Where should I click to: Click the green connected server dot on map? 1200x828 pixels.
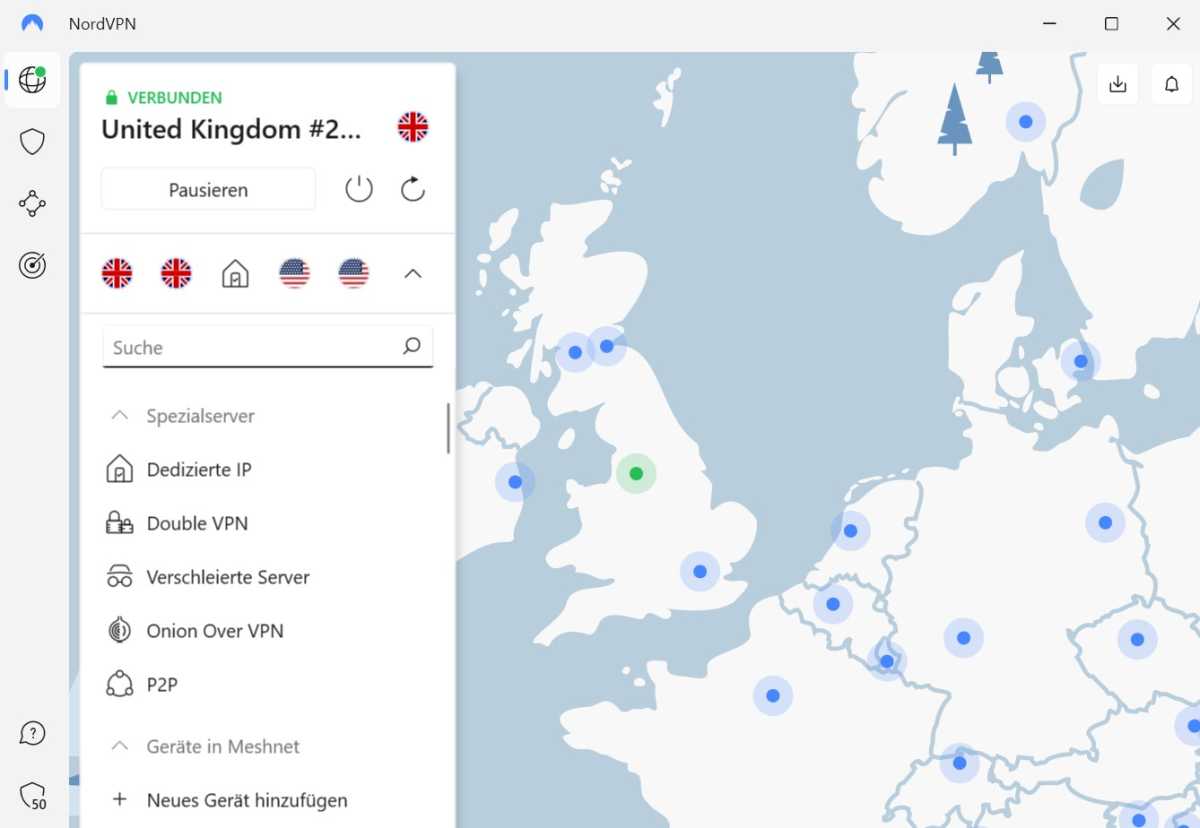pos(635,473)
